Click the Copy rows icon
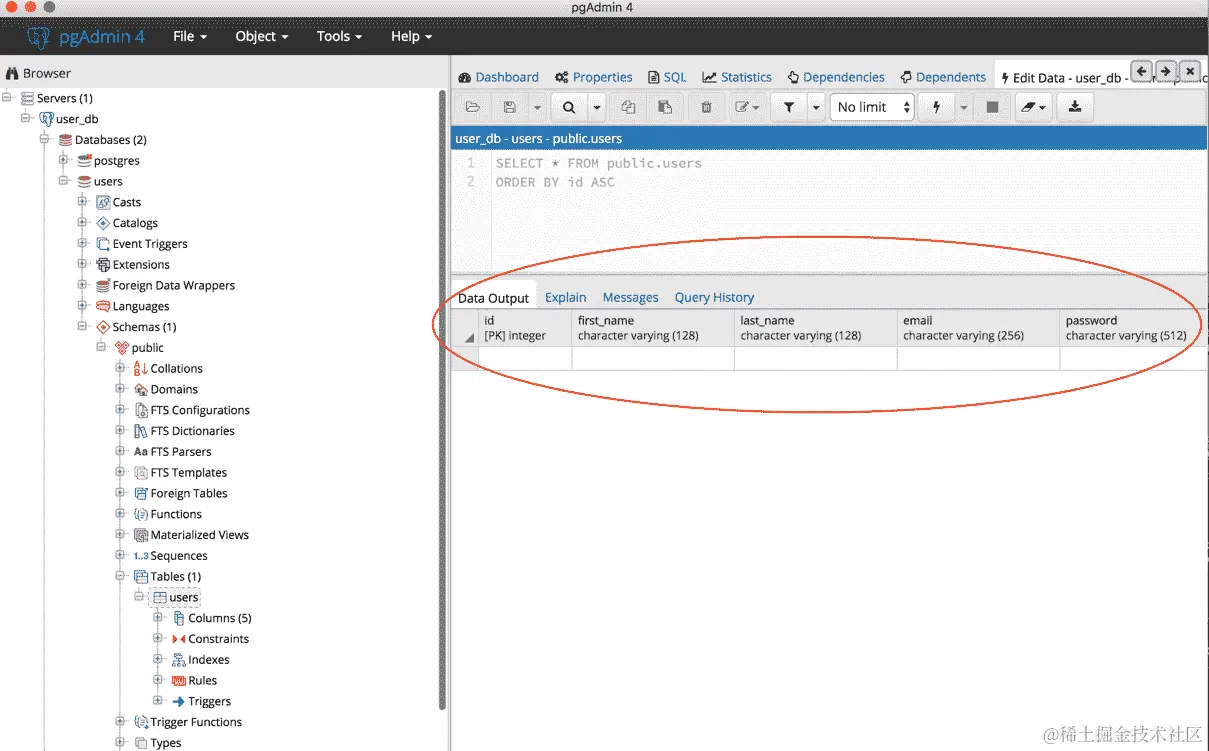Image resolution: width=1209 pixels, height=751 pixels. point(628,107)
